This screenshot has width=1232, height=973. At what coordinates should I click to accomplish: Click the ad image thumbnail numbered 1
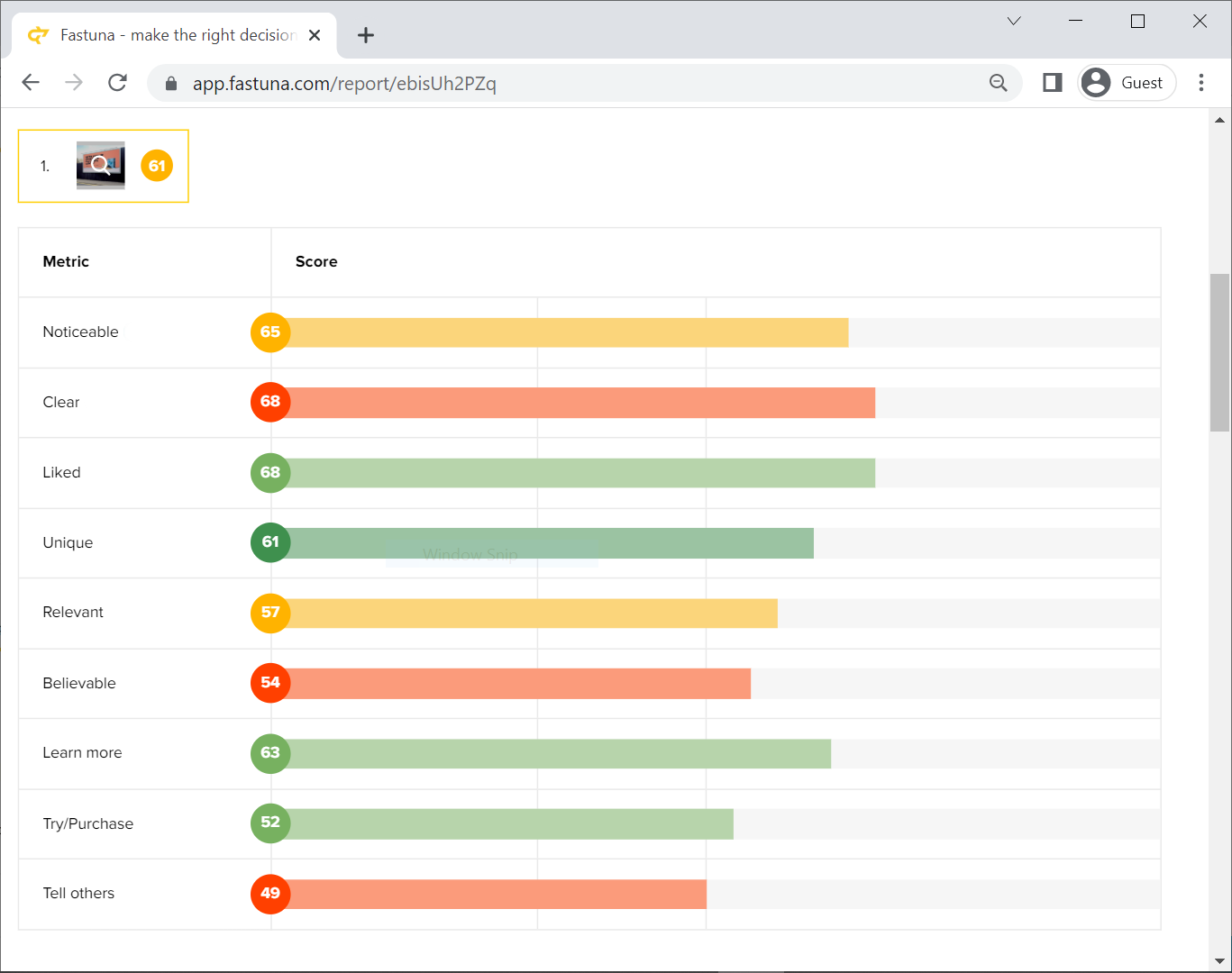101,166
